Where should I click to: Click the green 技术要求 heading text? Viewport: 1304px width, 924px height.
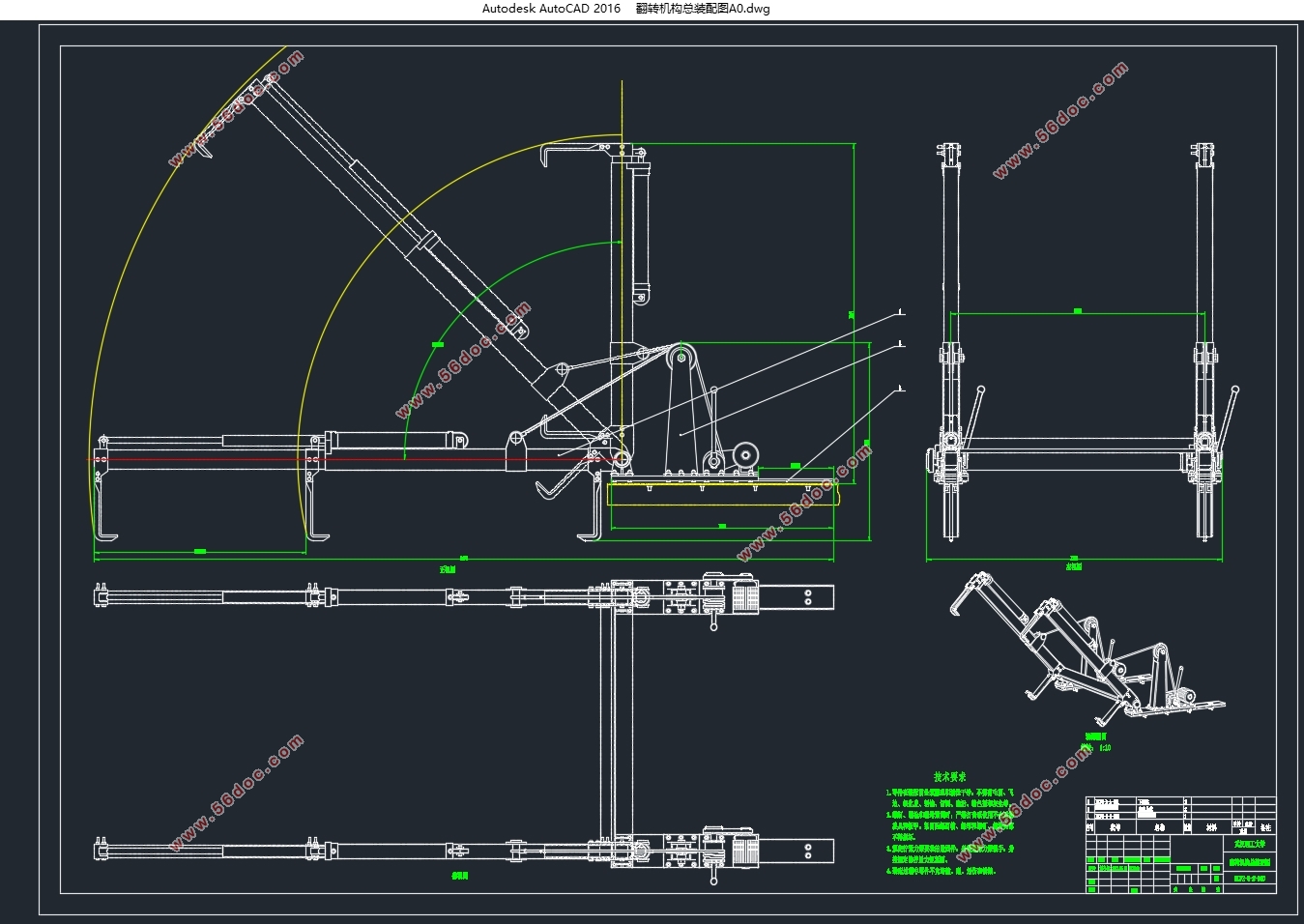[949, 776]
